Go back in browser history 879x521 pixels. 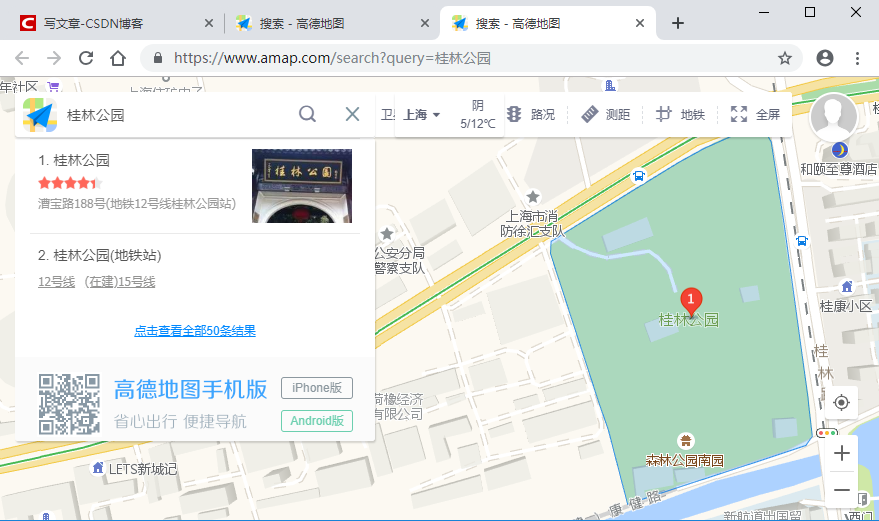point(22,58)
